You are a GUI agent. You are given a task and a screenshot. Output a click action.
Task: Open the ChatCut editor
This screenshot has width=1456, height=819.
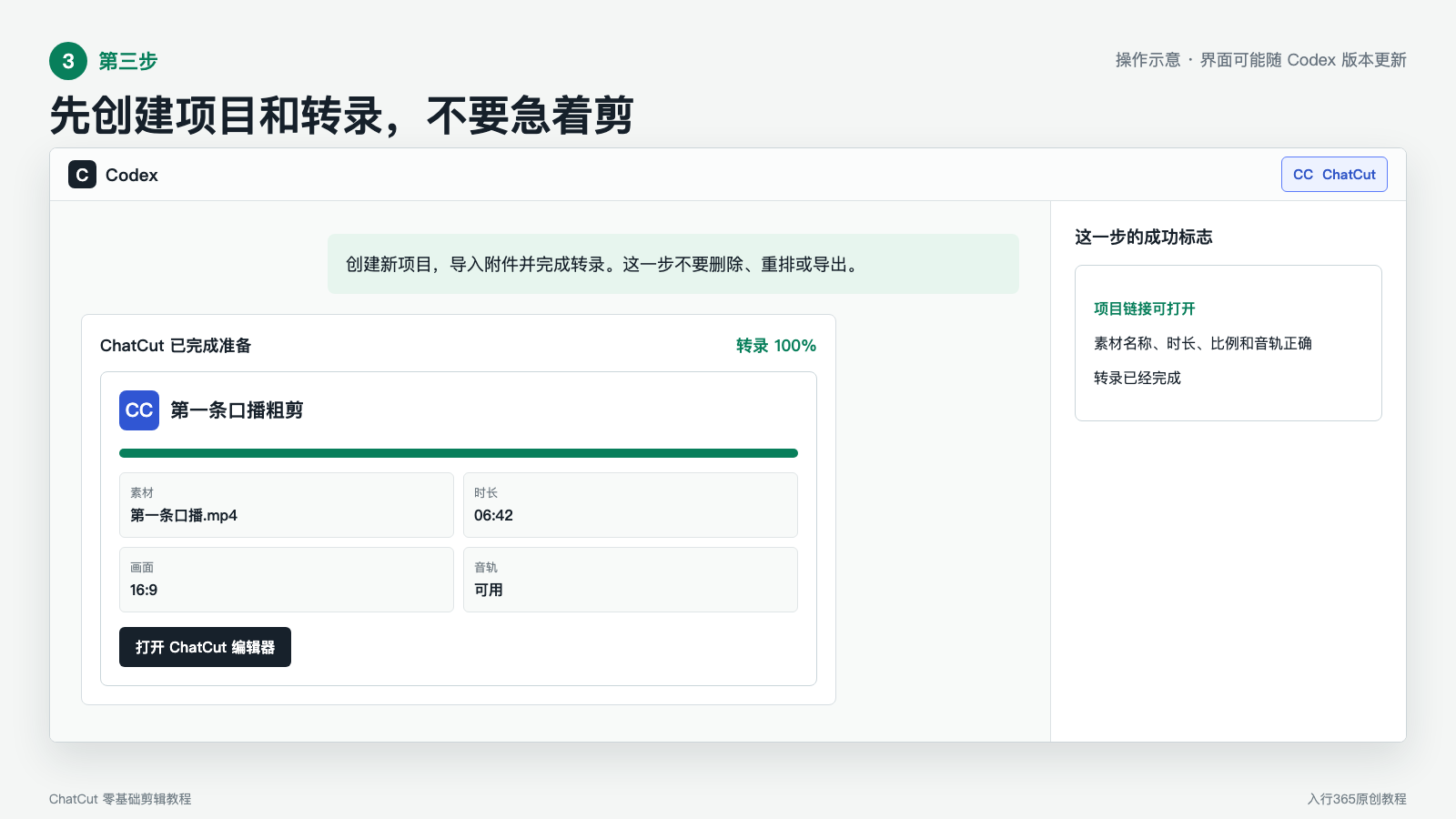(205, 647)
